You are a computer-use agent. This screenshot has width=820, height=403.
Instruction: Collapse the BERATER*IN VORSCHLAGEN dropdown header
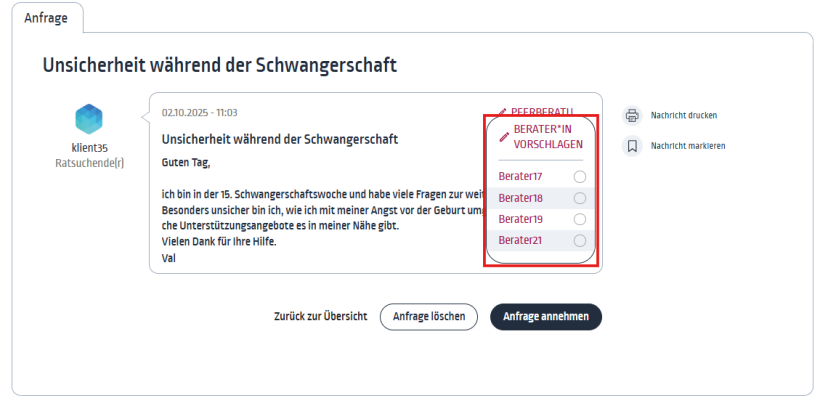tap(541, 137)
